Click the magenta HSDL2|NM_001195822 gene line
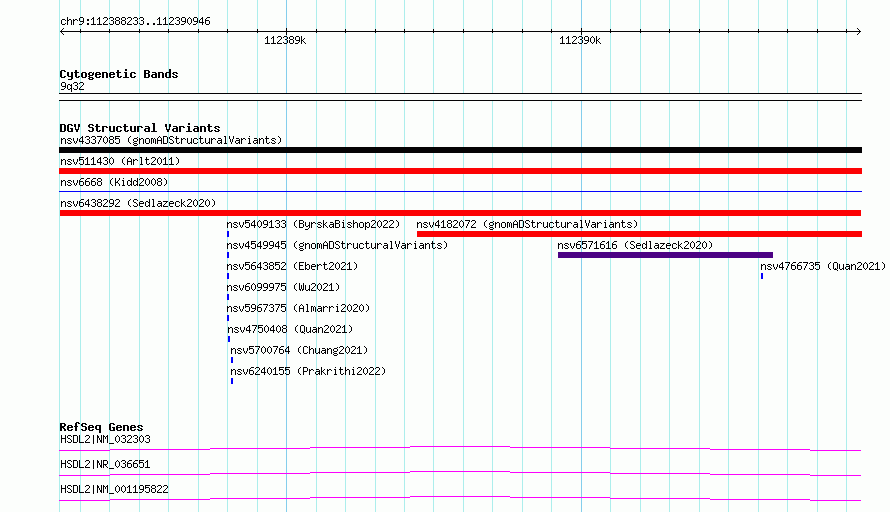The width and height of the screenshot is (890, 512). click(460, 498)
